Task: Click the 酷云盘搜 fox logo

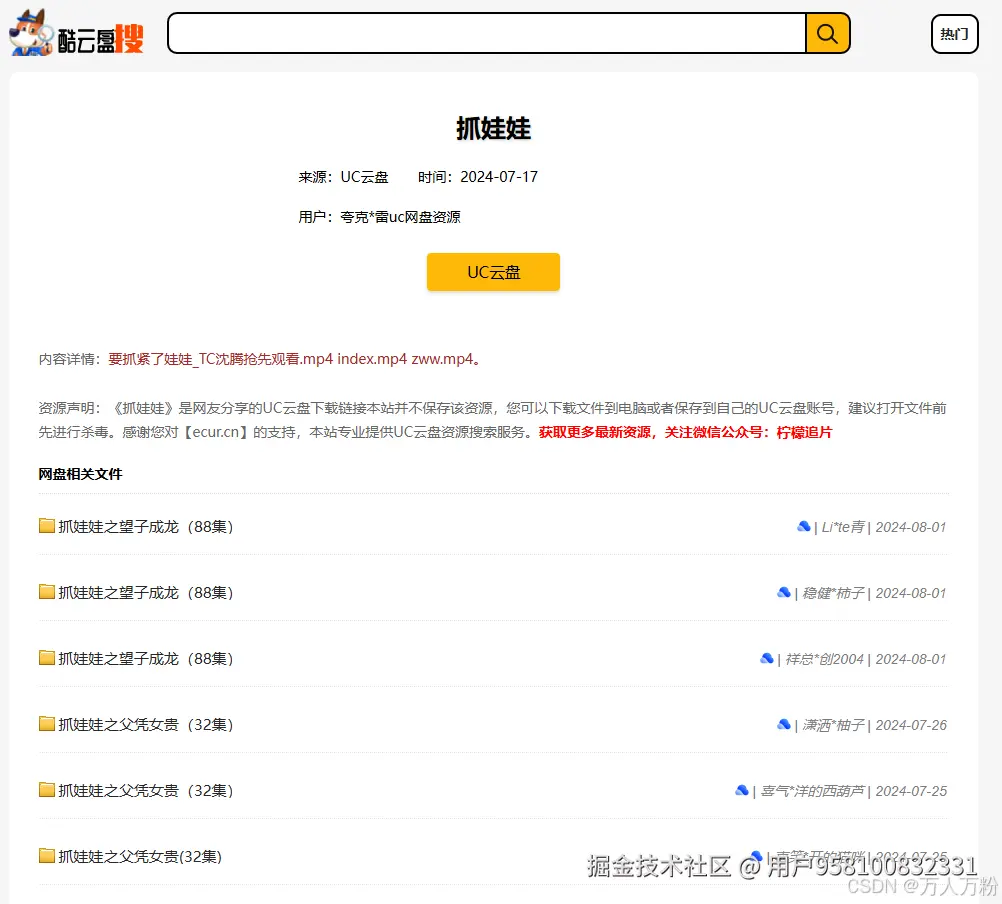Action: [x=76, y=33]
